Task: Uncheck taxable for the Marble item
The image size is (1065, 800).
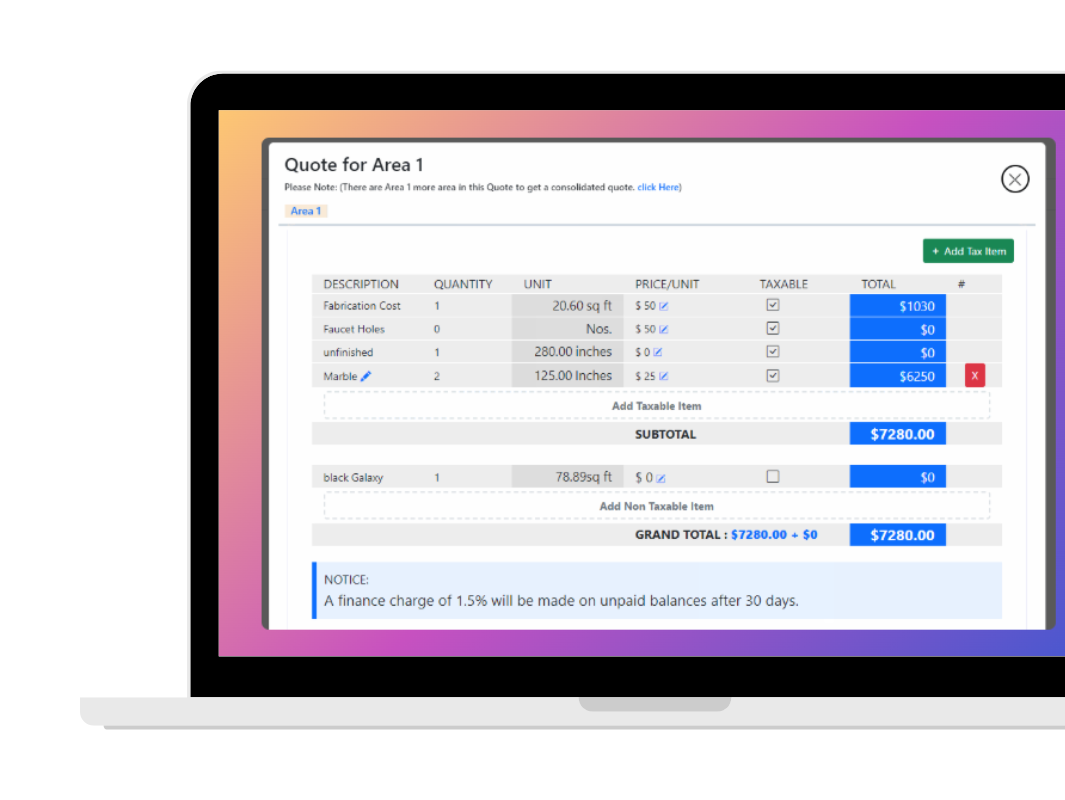Action: 772,376
